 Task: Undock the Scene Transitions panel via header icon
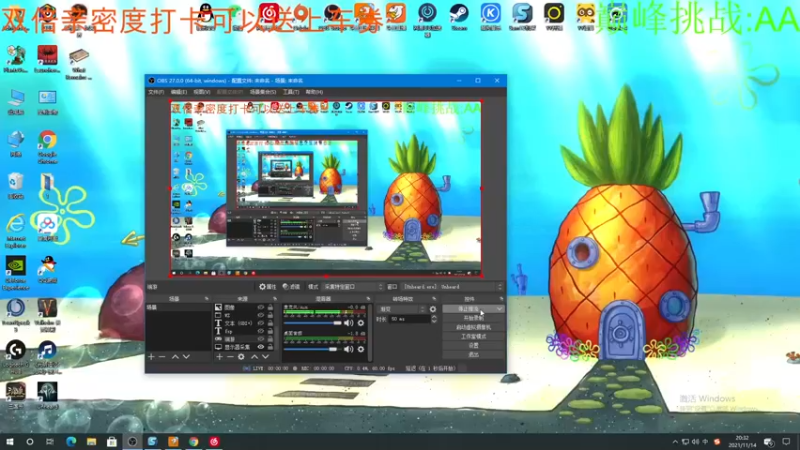point(435,298)
